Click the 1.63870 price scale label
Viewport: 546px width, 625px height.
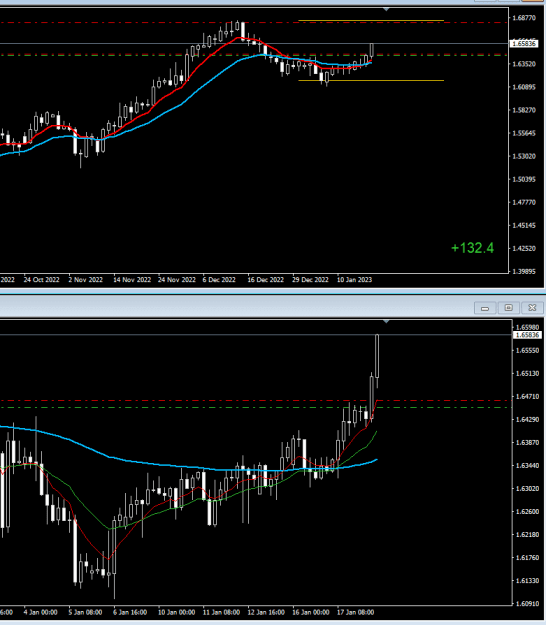click(527, 443)
